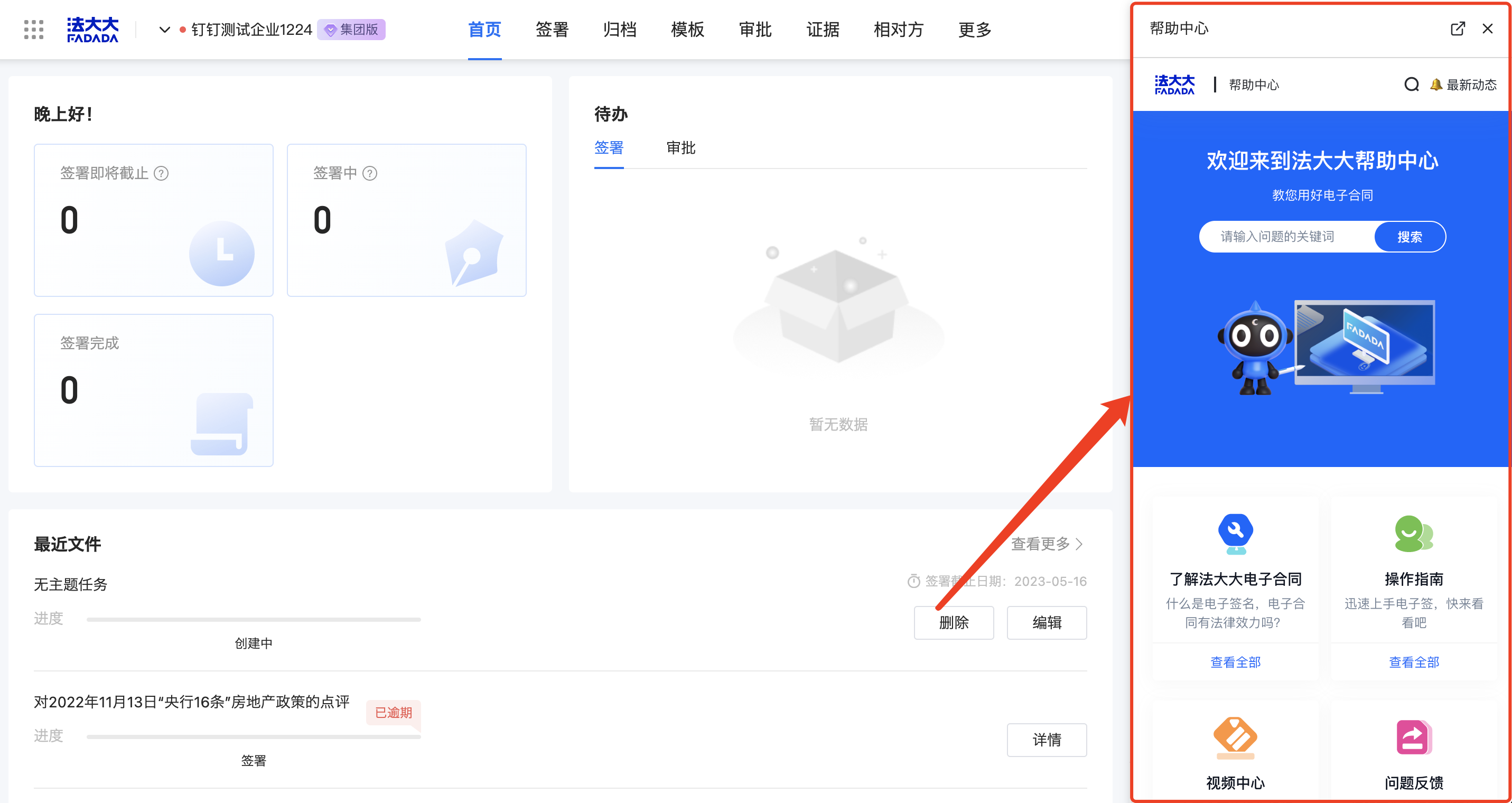The height and width of the screenshot is (803, 1512).
Task: Click the pen nib icon in 签署中 card
Action: (x=474, y=253)
